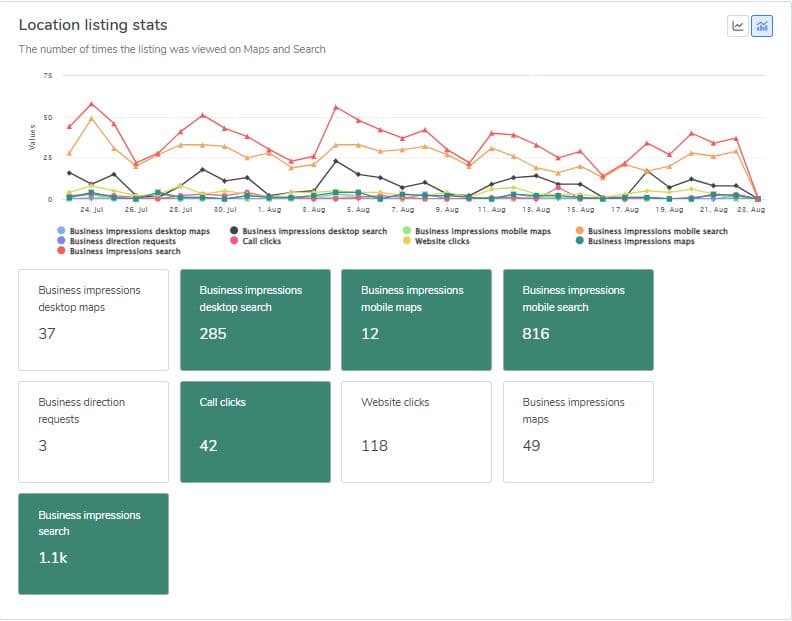Click the 24. Jul axis label
This screenshot has height=621, width=792.
pyautogui.click(x=91, y=209)
